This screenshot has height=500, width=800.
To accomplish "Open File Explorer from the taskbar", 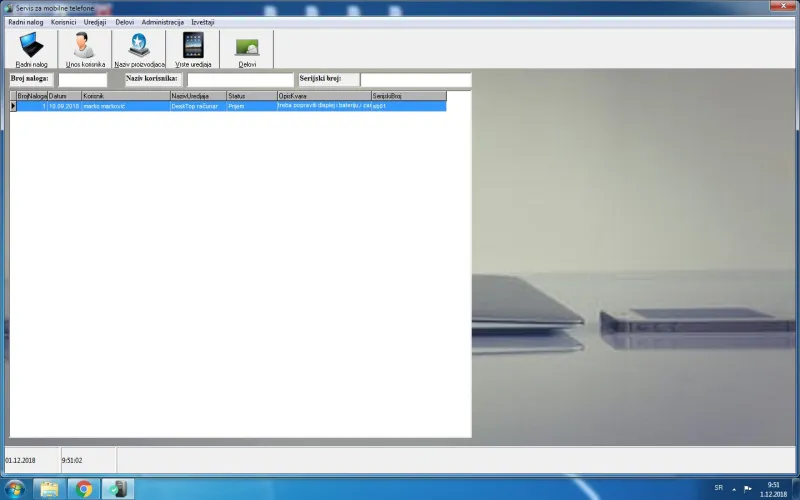I will (49, 489).
